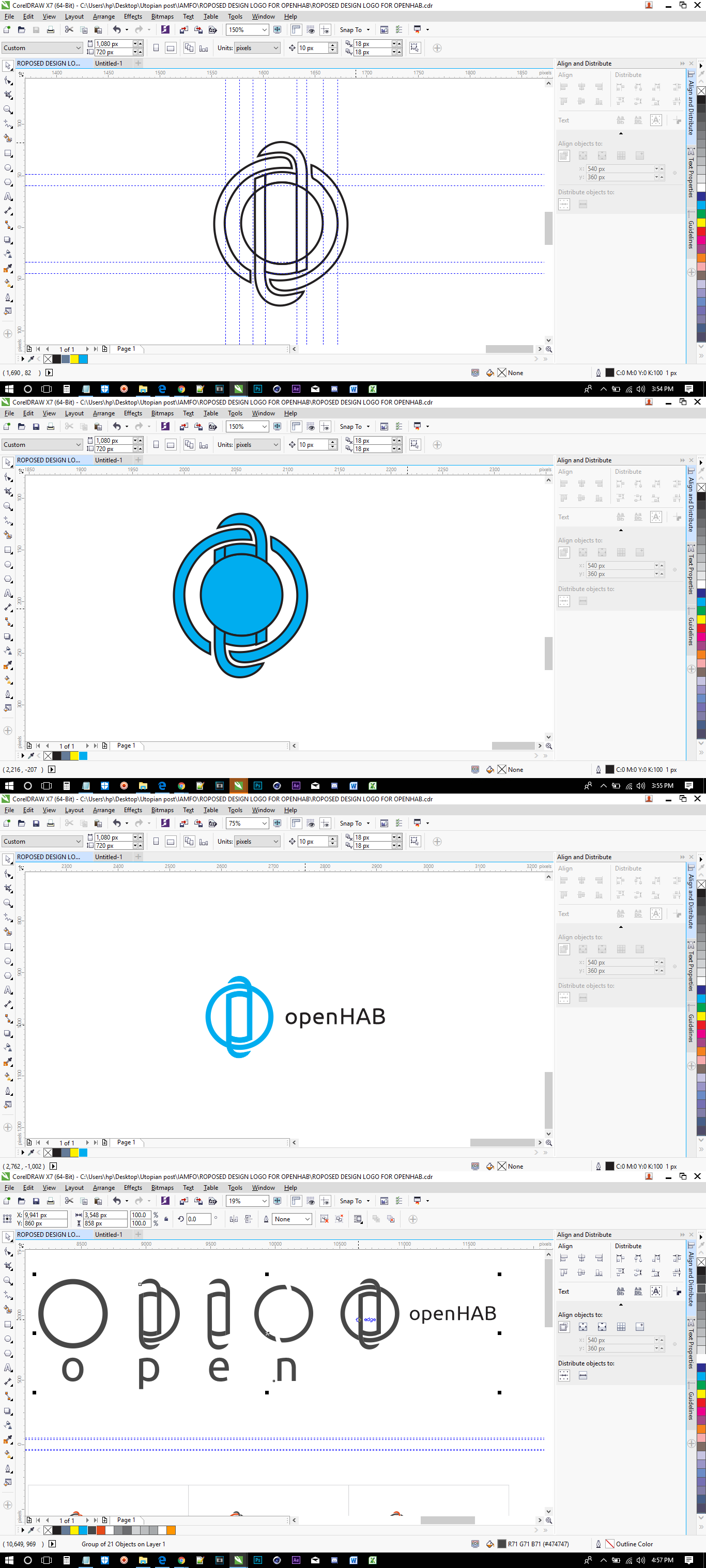The image size is (706, 1568).
Task: Click Align left in the 19% zoom window docker
Action: tap(563, 1258)
